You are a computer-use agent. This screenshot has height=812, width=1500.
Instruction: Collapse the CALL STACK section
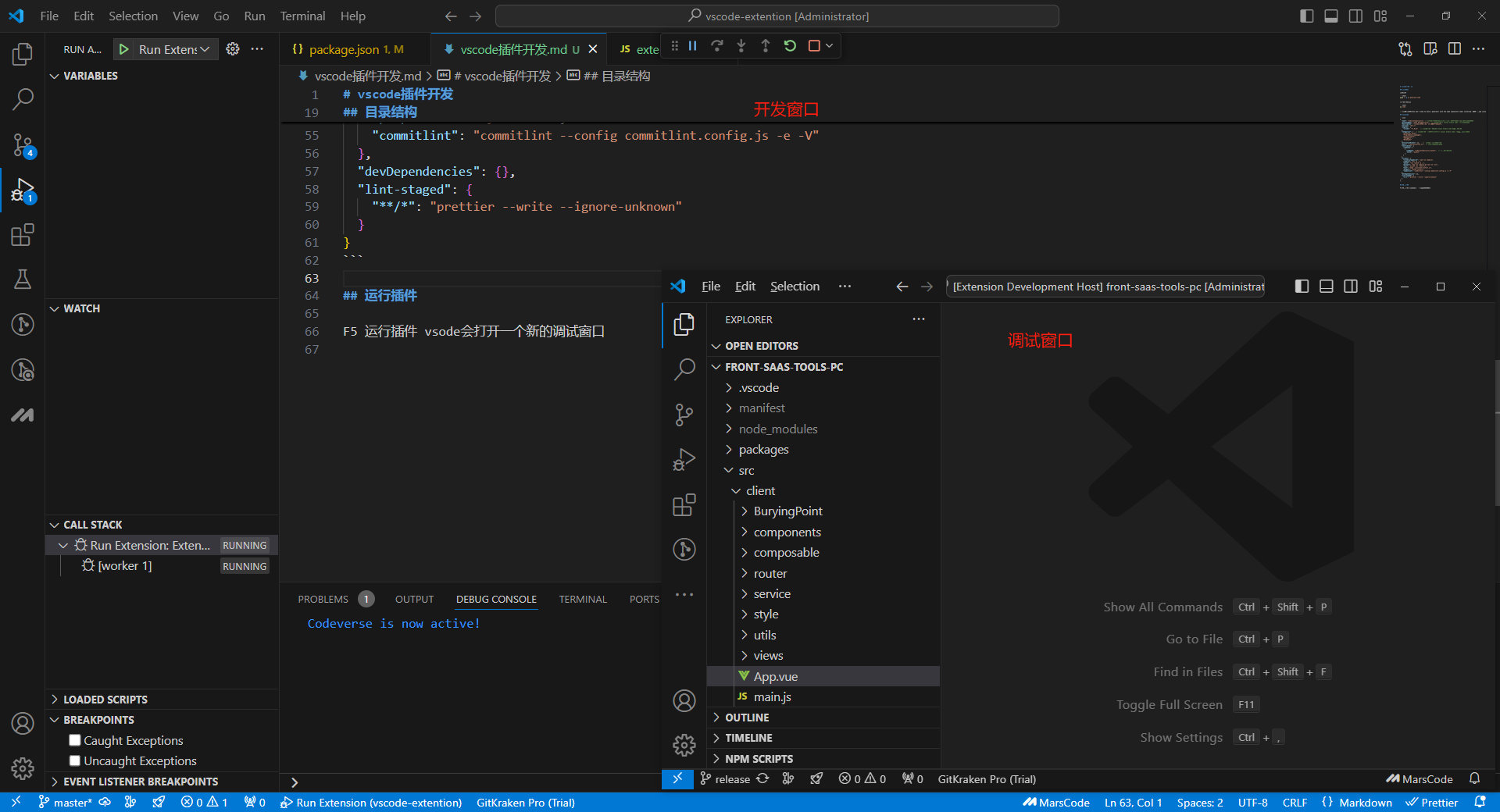pyautogui.click(x=162, y=525)
